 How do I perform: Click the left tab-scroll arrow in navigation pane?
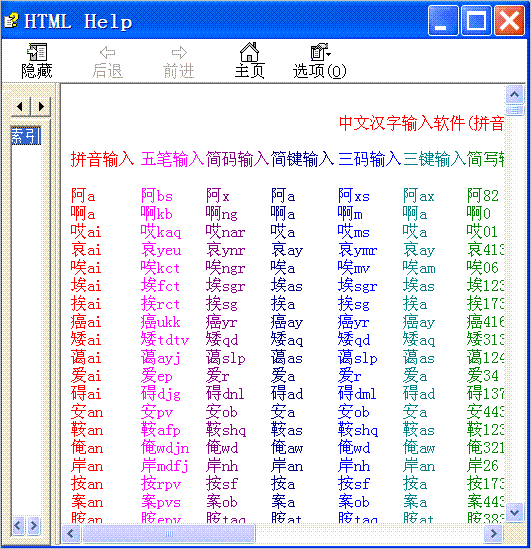pyautogui.click(x=20, y=106)
